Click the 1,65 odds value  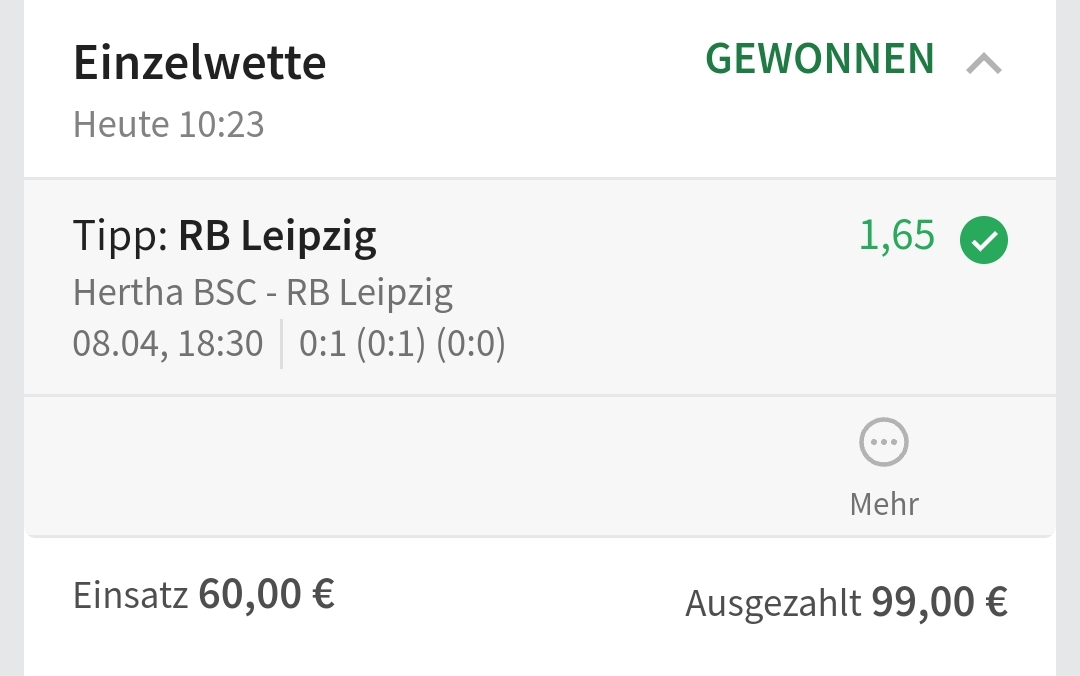click(x=897, y=237)
